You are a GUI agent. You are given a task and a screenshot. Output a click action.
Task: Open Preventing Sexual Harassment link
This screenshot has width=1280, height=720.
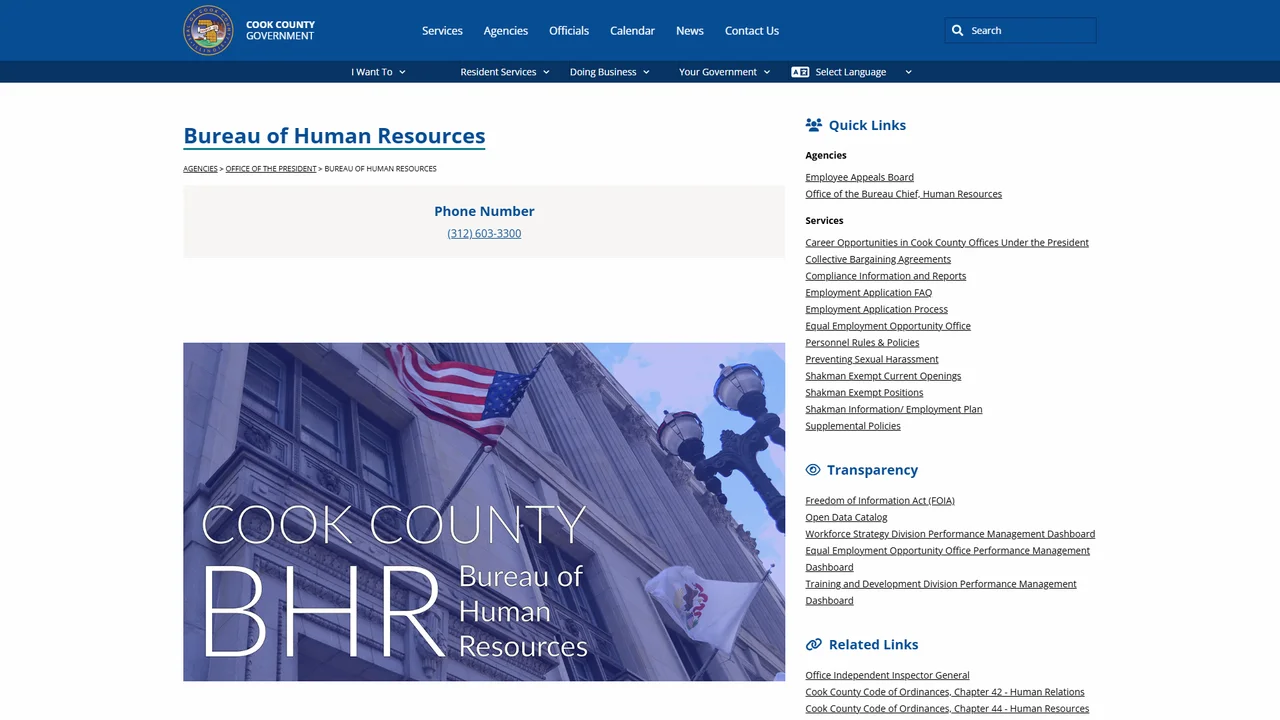tap(872, 359)
